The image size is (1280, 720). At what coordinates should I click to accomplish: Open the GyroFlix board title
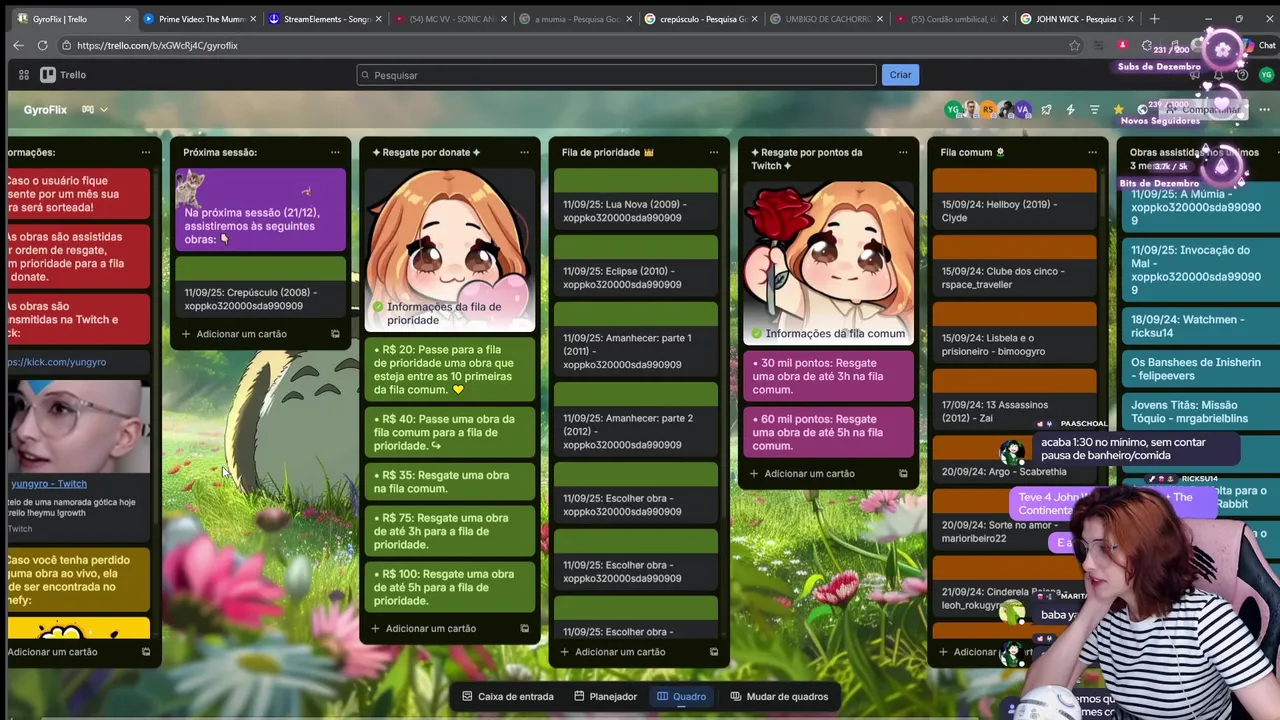pos(45,110)
